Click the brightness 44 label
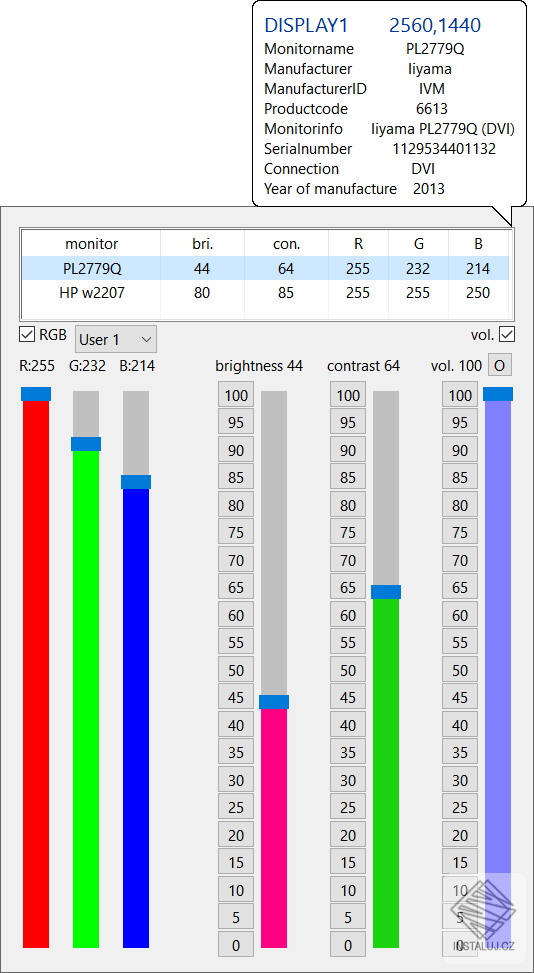This screenshot has height=973, width=534. click(x=259, y=366)
